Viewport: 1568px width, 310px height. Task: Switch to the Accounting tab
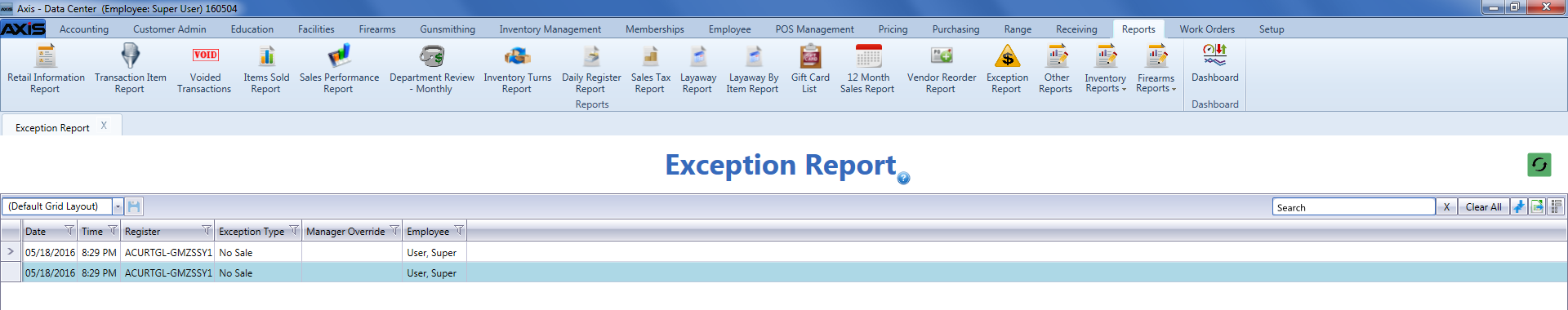[84, 29]
